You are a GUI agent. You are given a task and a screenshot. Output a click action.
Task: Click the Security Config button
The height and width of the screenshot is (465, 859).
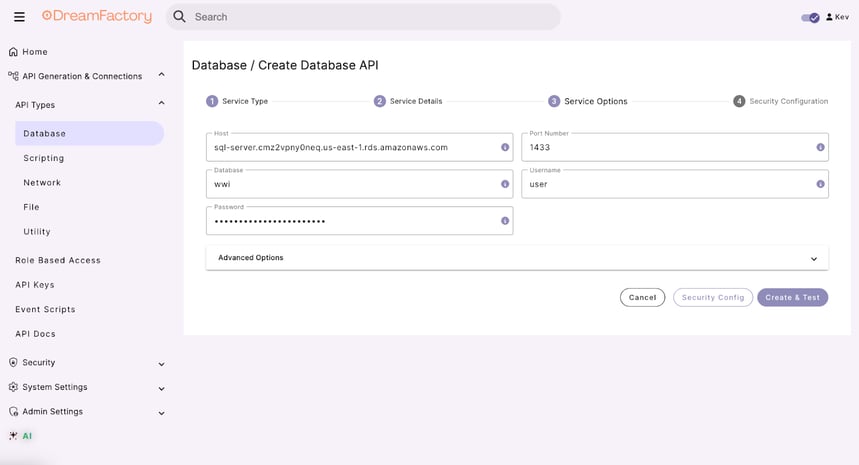pyautogui.click(x=713, y=297)
